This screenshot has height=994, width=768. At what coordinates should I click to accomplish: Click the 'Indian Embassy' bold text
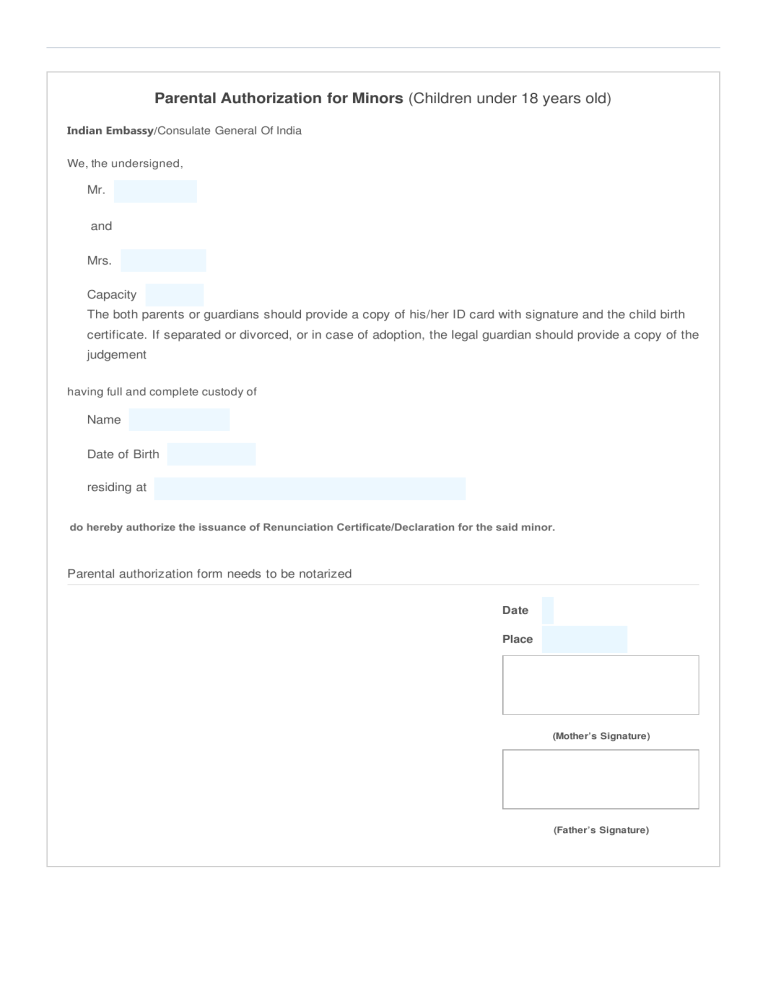[108, 131]
